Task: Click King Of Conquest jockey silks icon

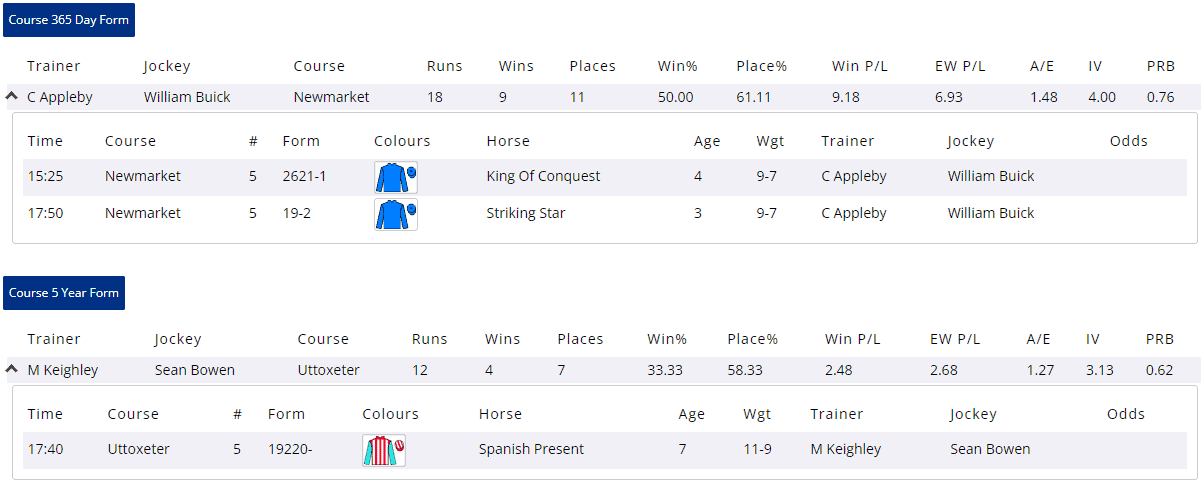Action: click(395, 177)
